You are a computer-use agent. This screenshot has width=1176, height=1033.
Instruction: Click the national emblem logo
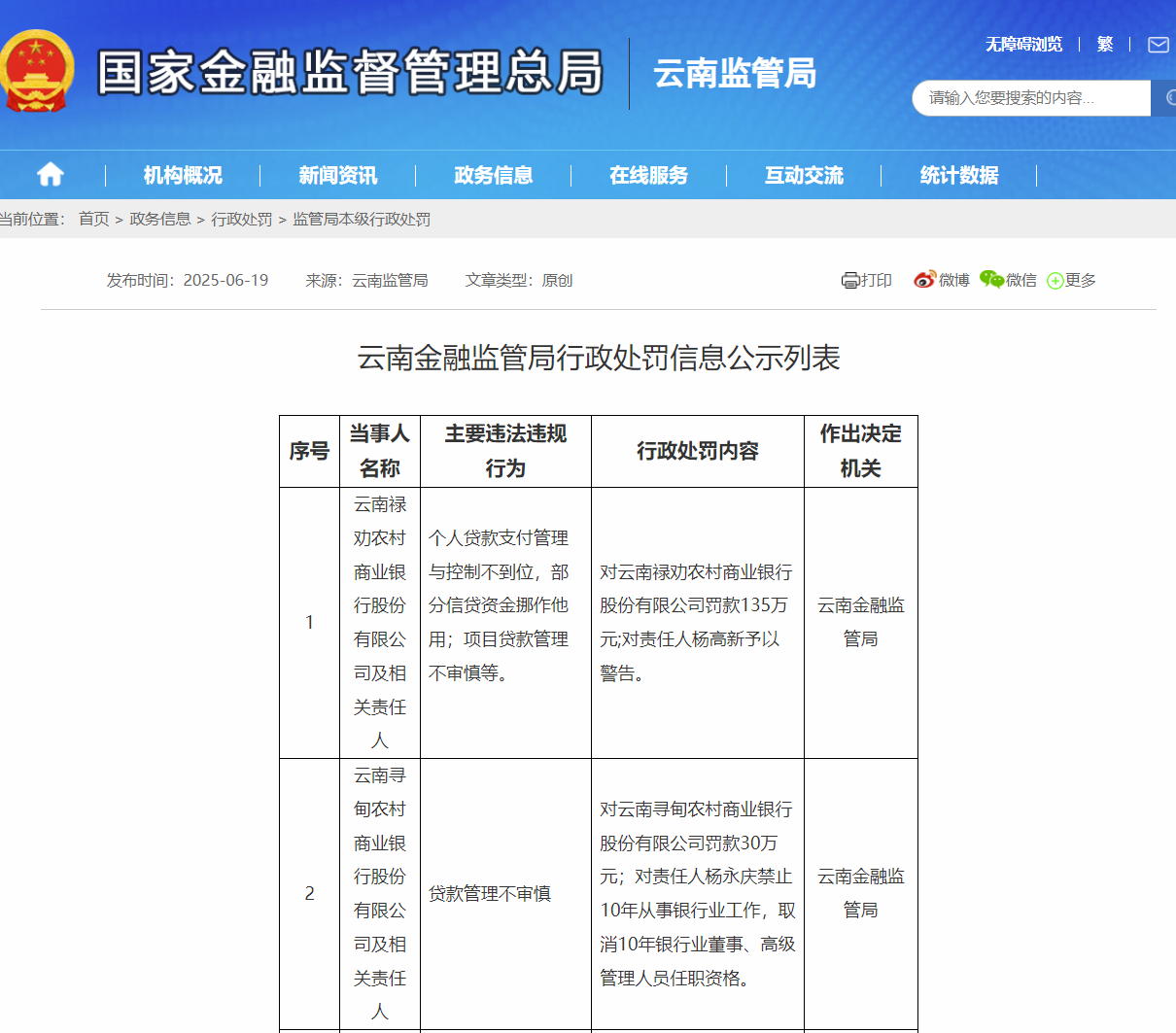pos(36,71)
